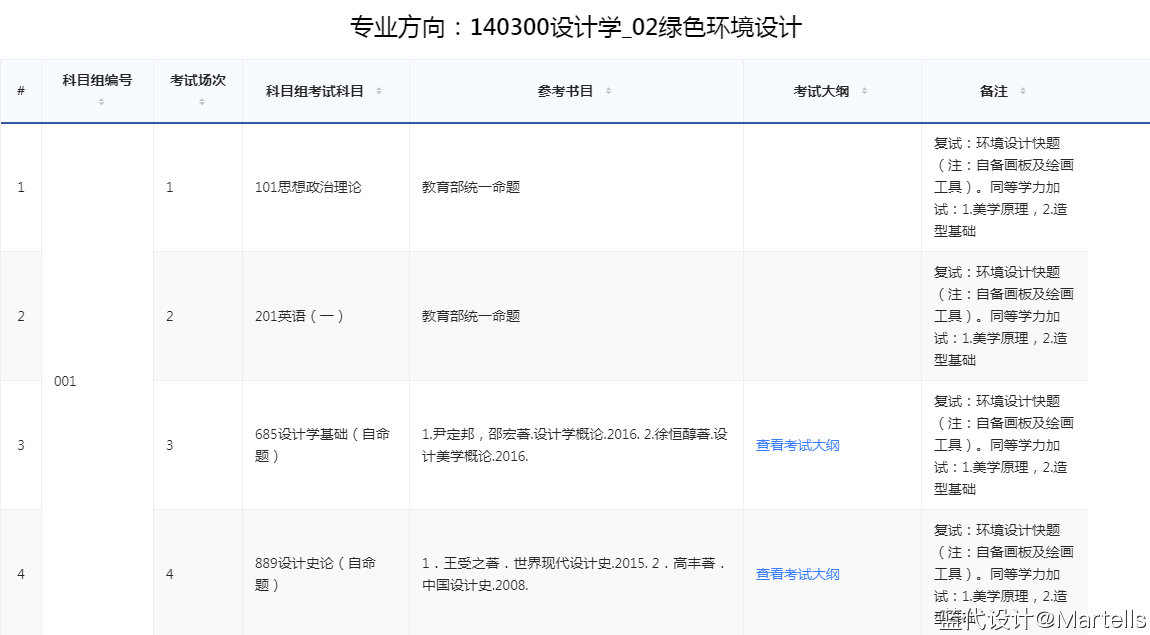This screenshot has width=1150, height=635.
Task: Select the 101思想政治理论 subject cell
Action: pyautogui.click(x=308, y=187)
